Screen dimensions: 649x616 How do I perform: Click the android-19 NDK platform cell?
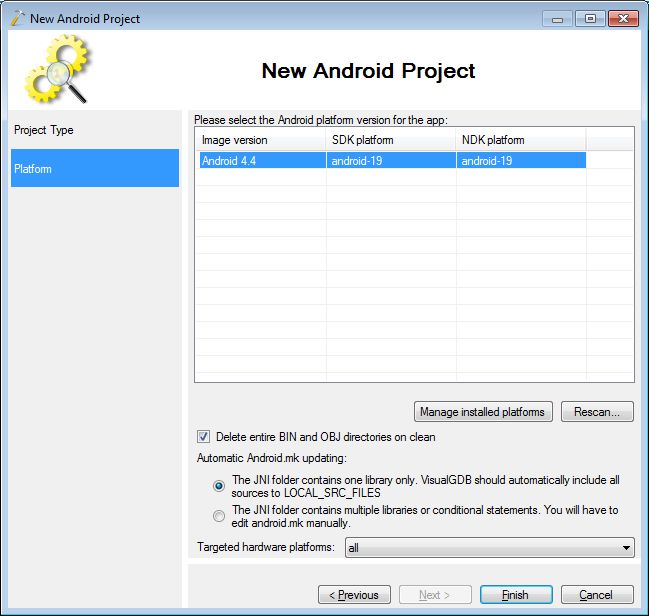(521, 161)
